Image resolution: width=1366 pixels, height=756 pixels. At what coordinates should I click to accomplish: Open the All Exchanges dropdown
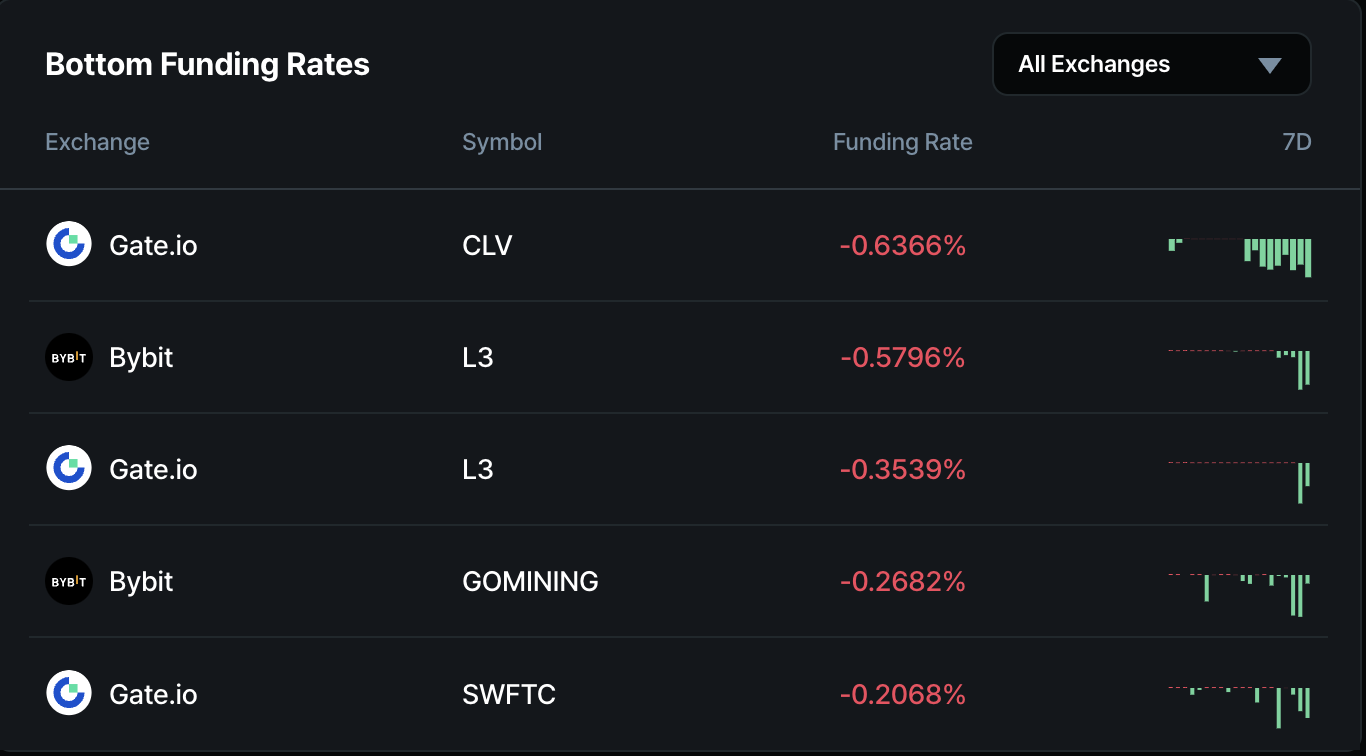click(x=1150, y=65)
